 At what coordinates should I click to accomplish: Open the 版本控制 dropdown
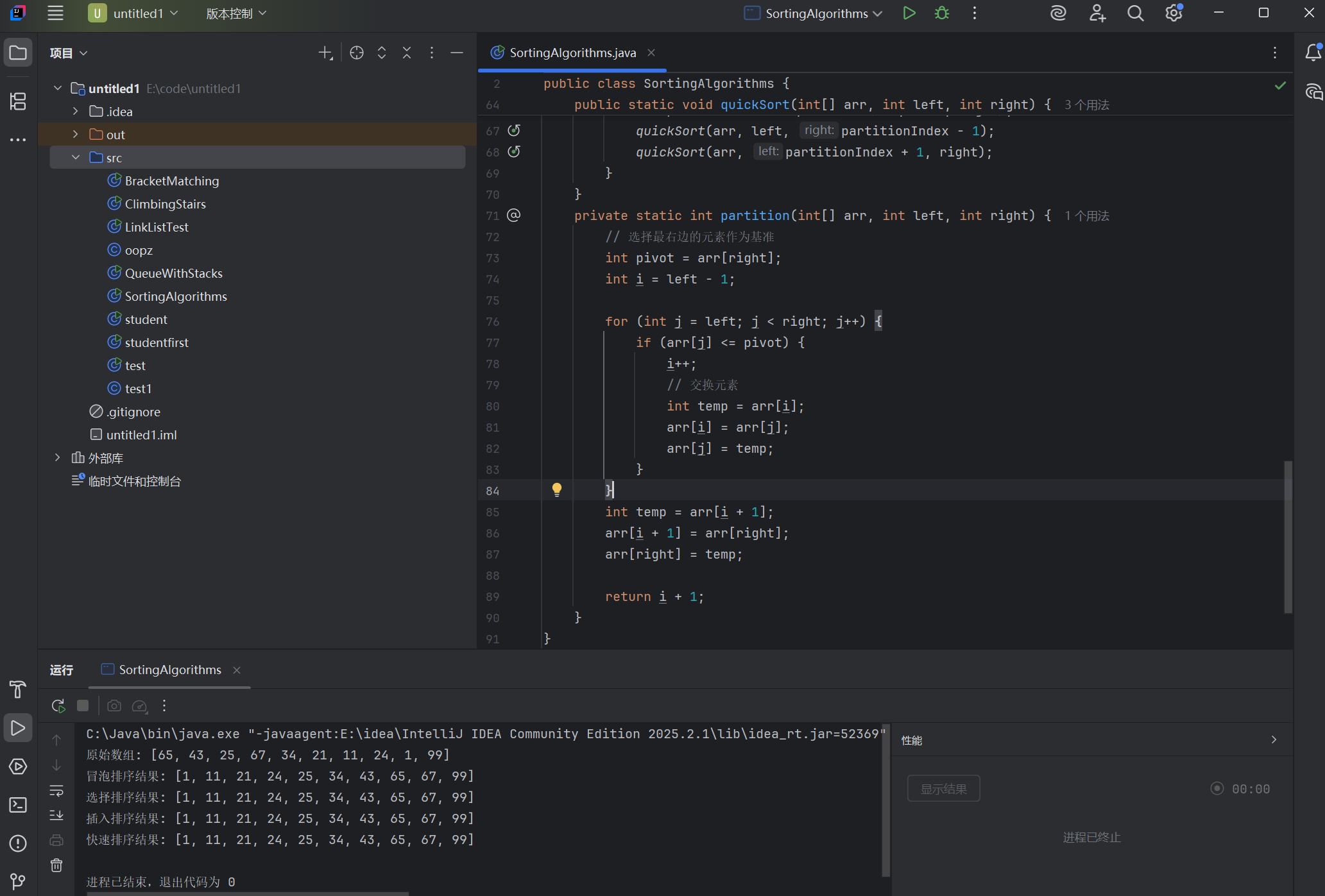tap(236, 13)
